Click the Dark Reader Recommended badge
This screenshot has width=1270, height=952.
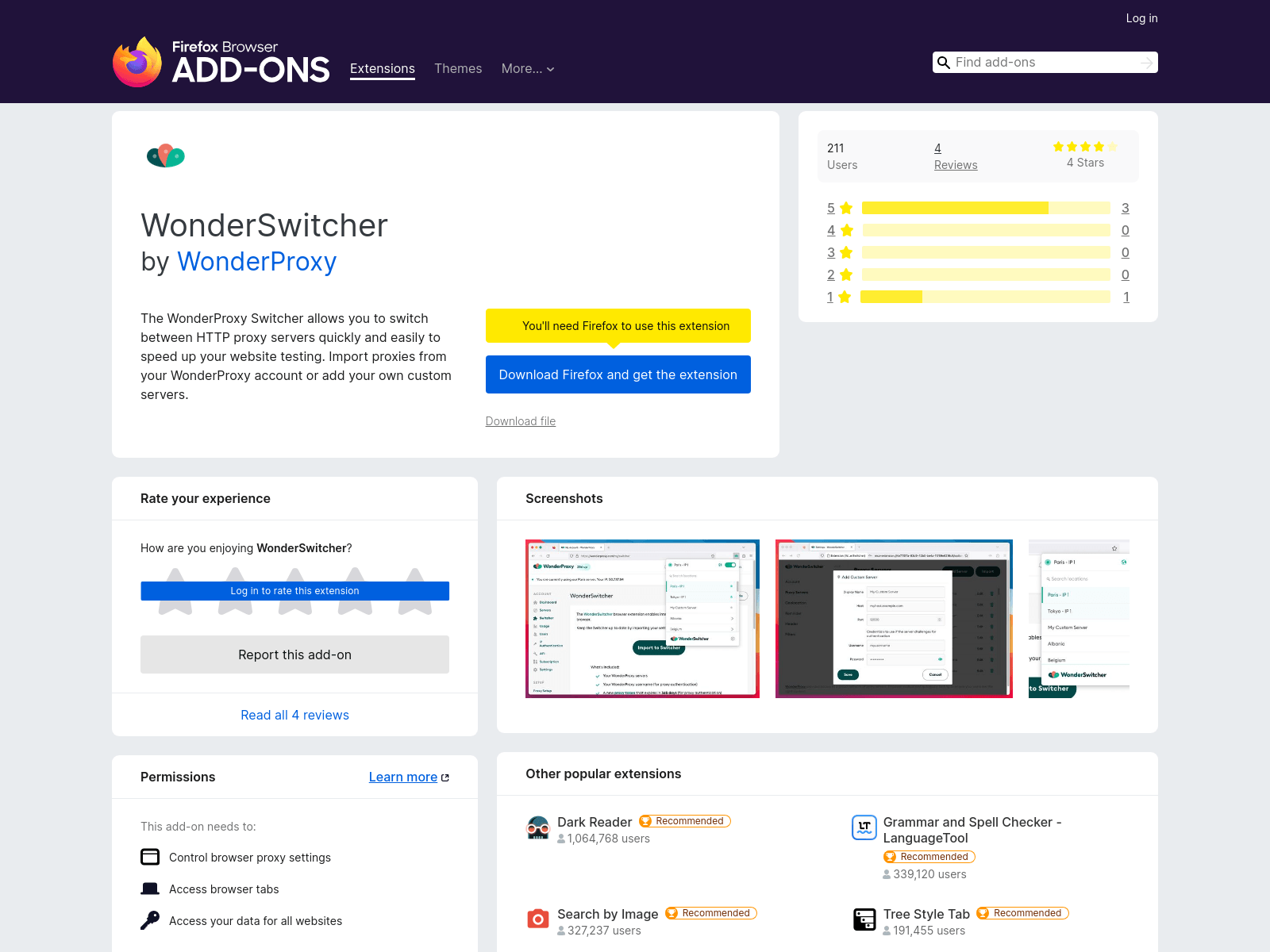[685, 821]
